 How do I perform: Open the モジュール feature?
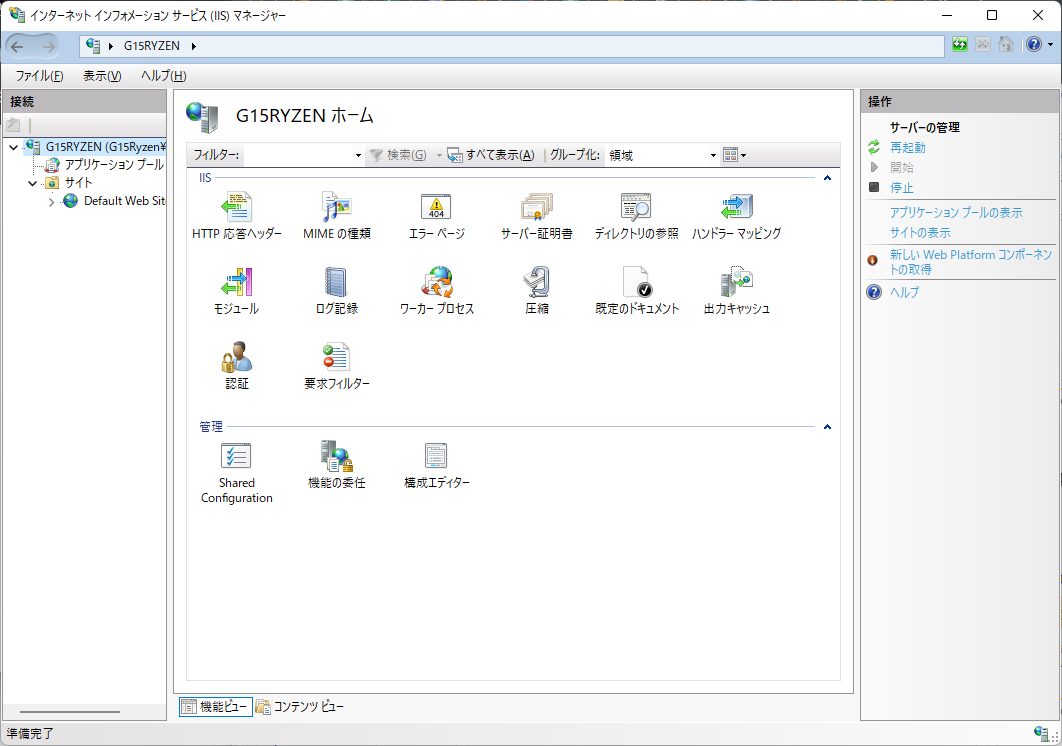coord(236,291)
